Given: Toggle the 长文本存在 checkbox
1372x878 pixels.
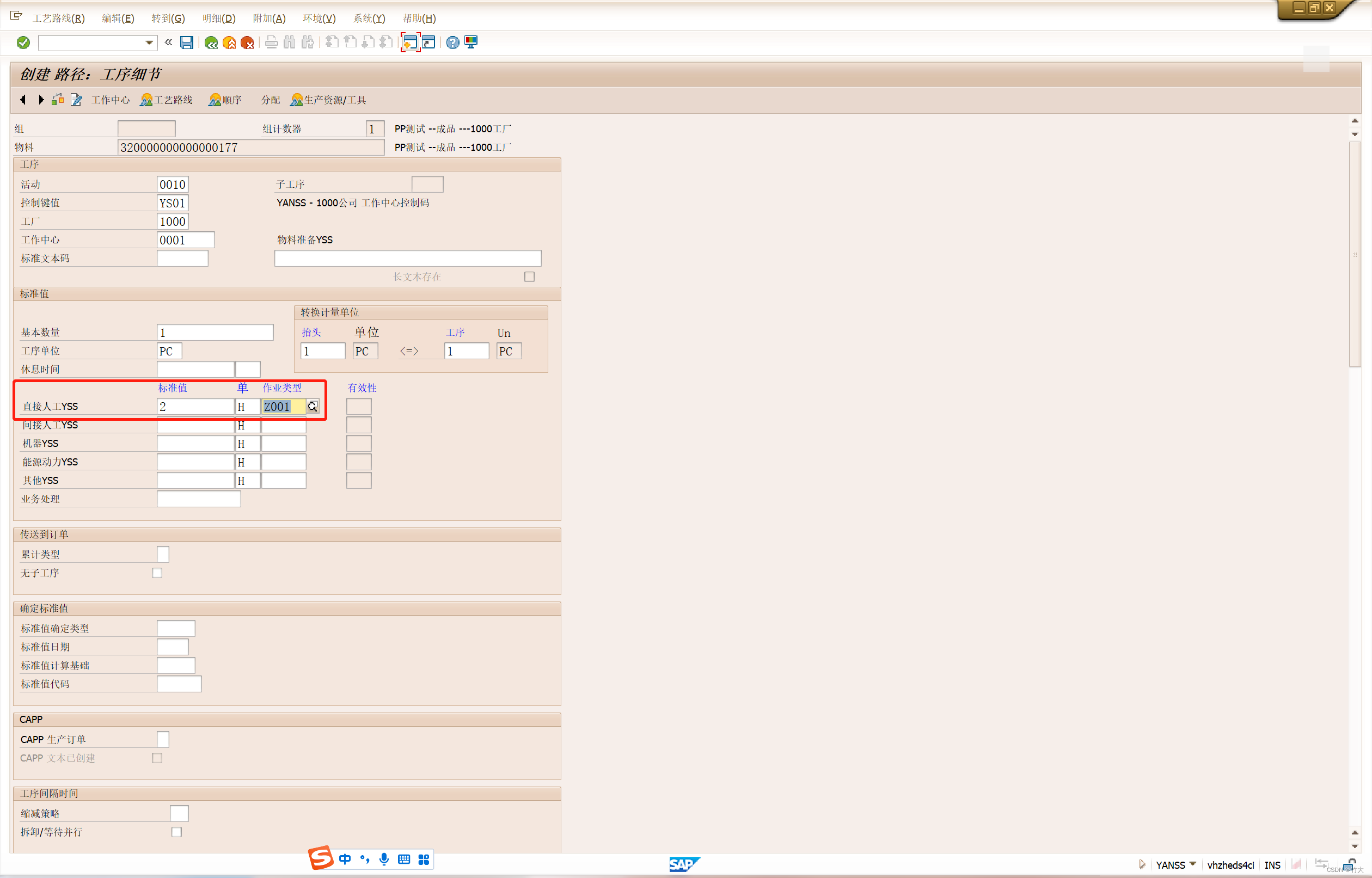Looking at the screenshot, I should [x=529, y=277].
